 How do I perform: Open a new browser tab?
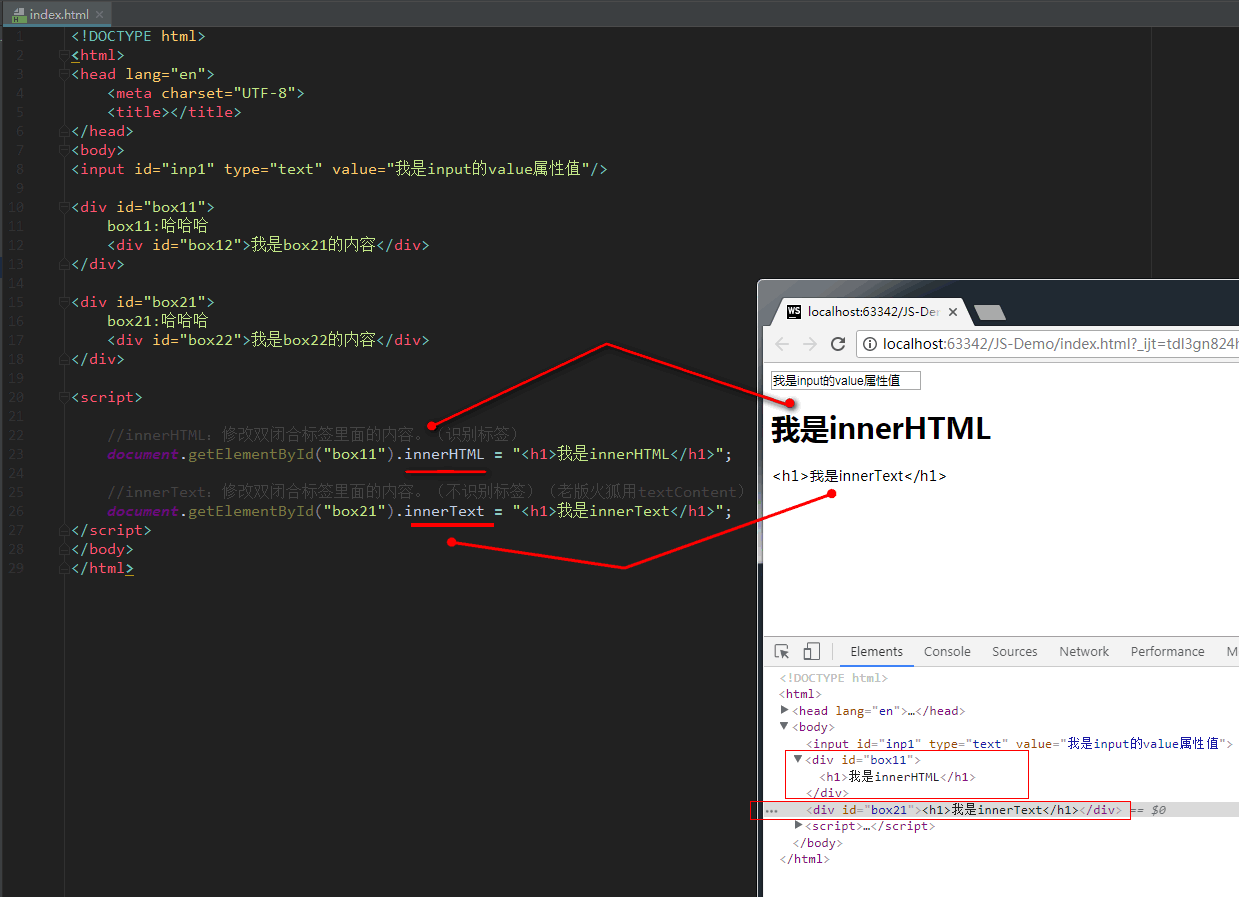[x=990, y=313]
